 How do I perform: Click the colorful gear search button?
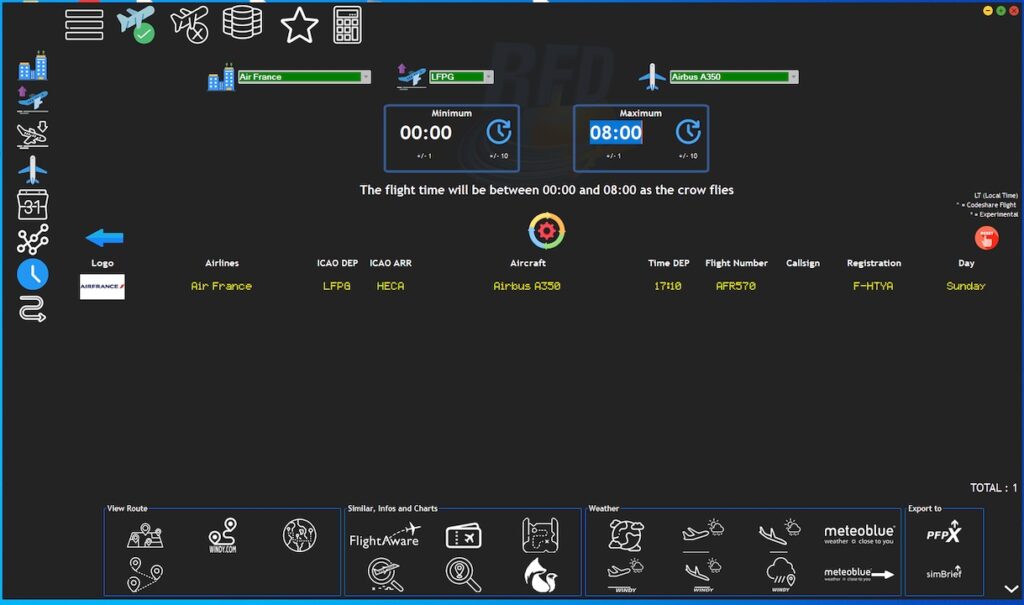click(547, 231)
